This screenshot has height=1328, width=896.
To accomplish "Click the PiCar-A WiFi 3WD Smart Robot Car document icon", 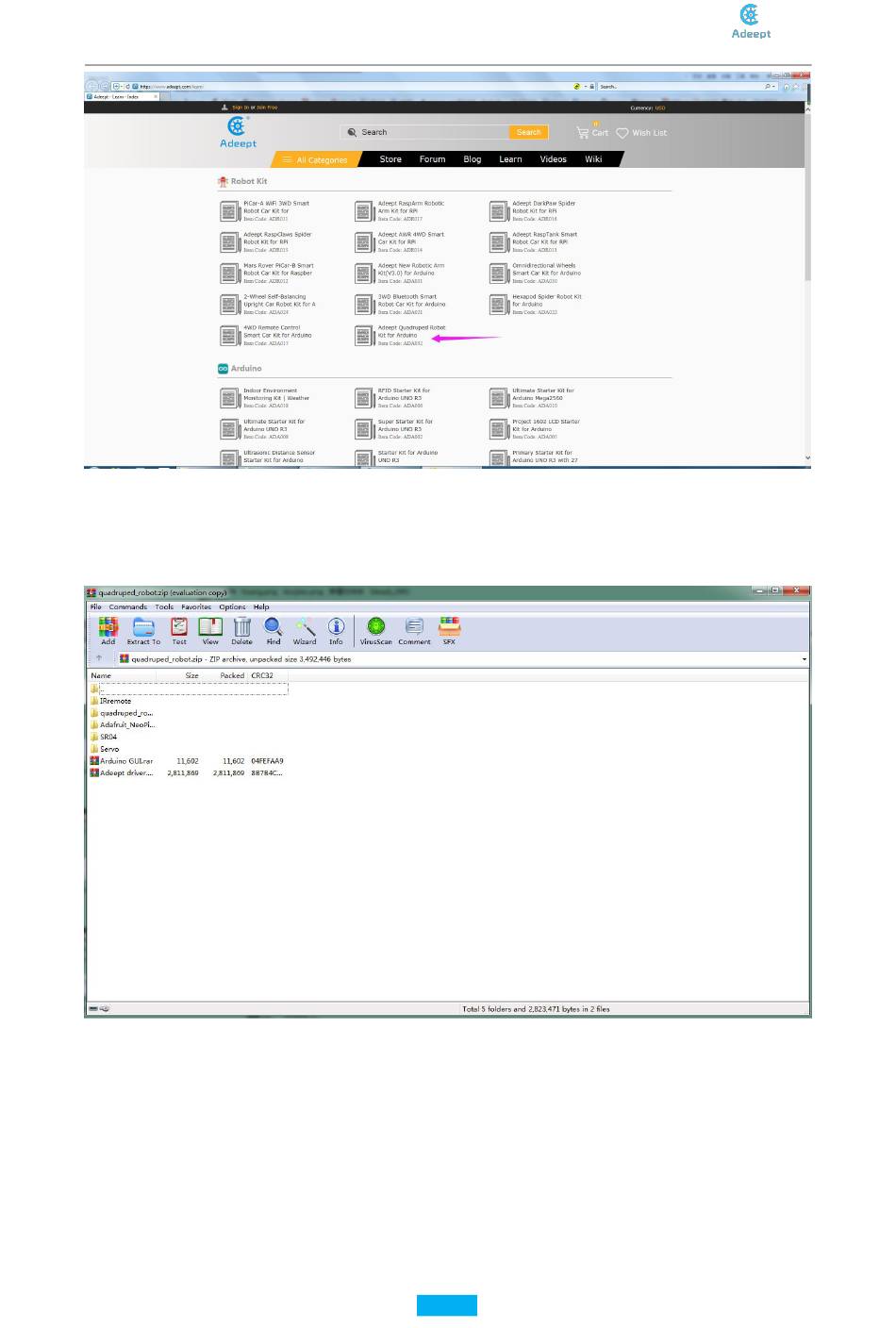I will pyautogui.click(x=229, y=211).
